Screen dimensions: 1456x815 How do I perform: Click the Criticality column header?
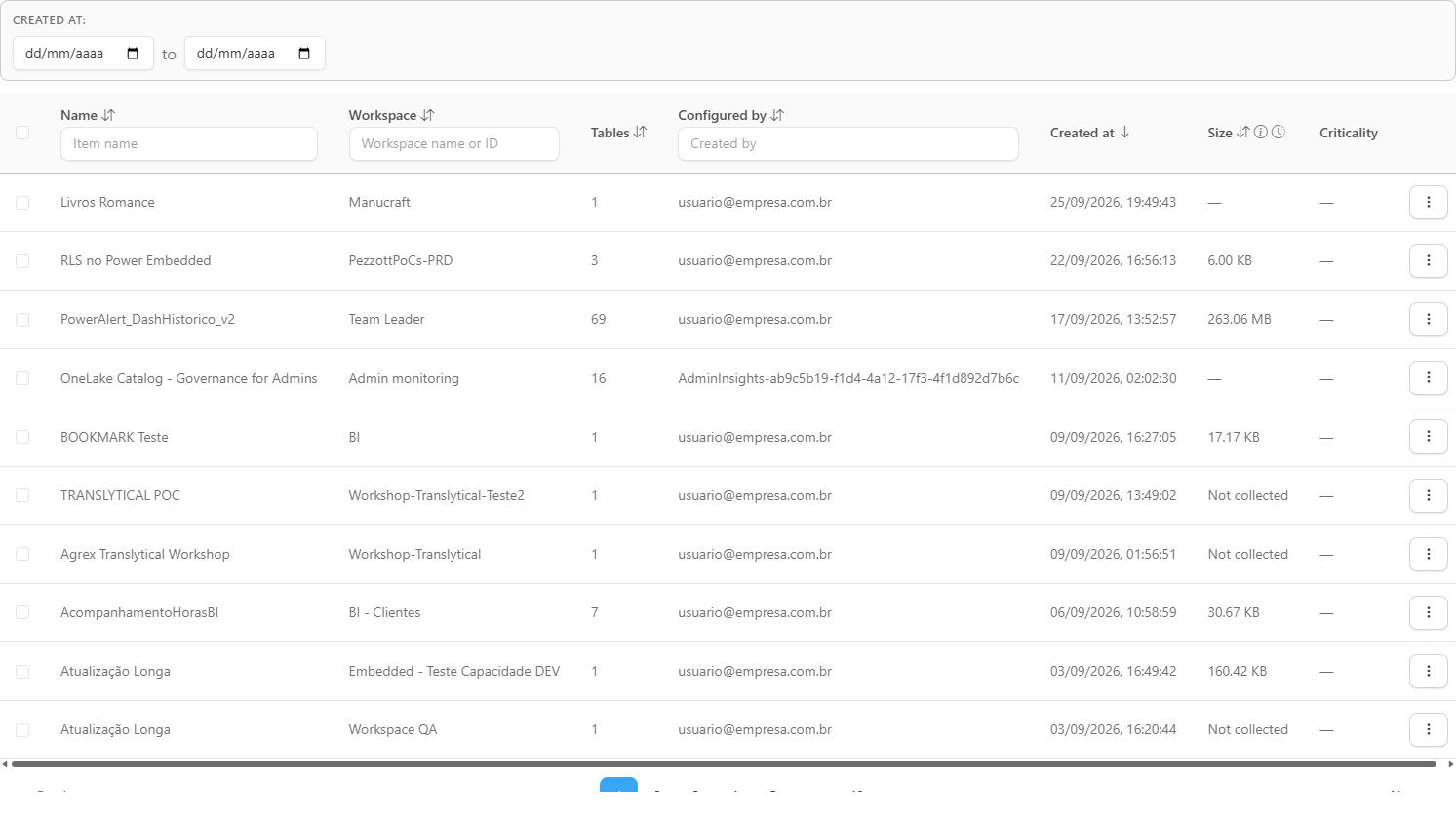1349,133
